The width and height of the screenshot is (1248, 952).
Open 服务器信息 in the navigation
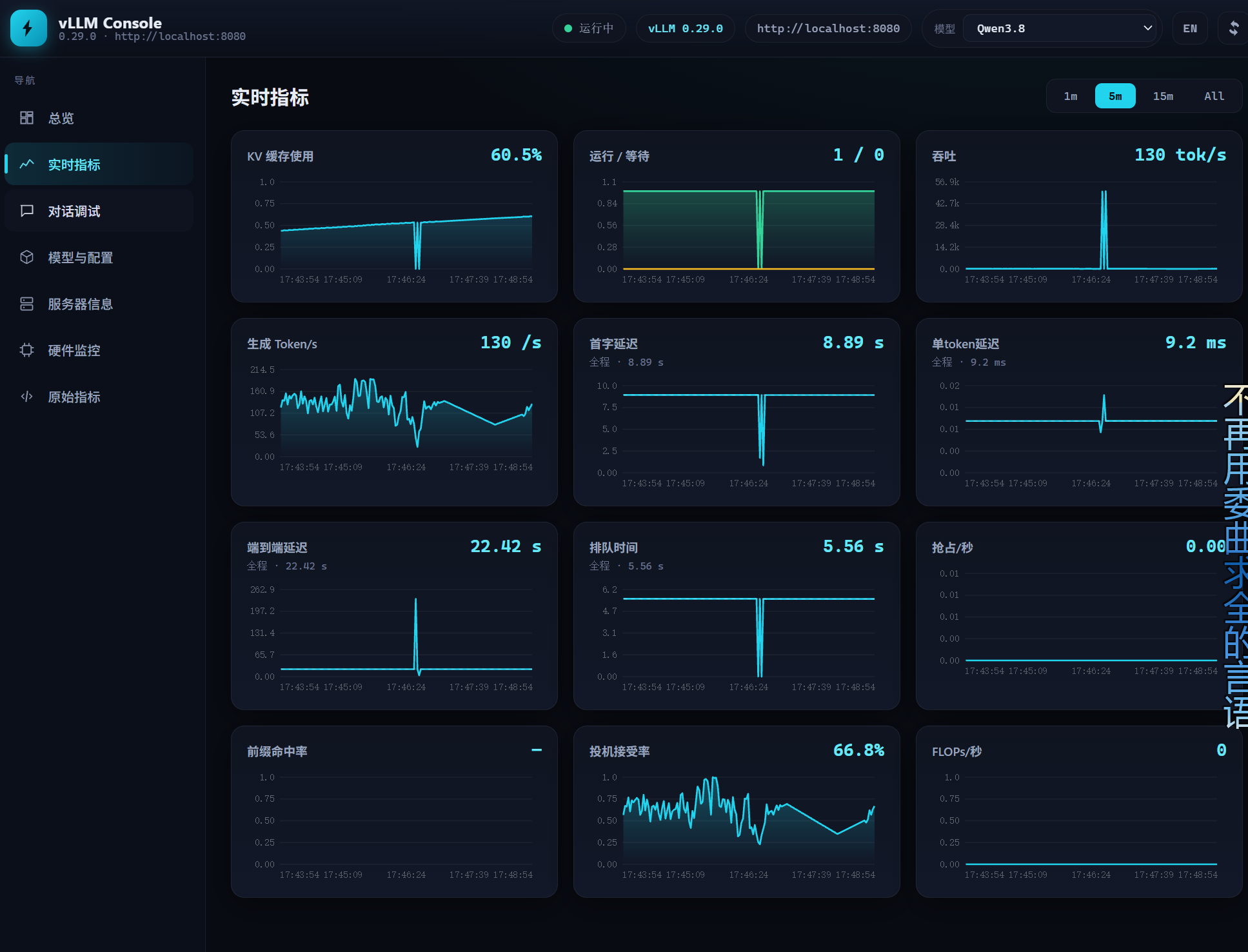[x=99, y=304]
